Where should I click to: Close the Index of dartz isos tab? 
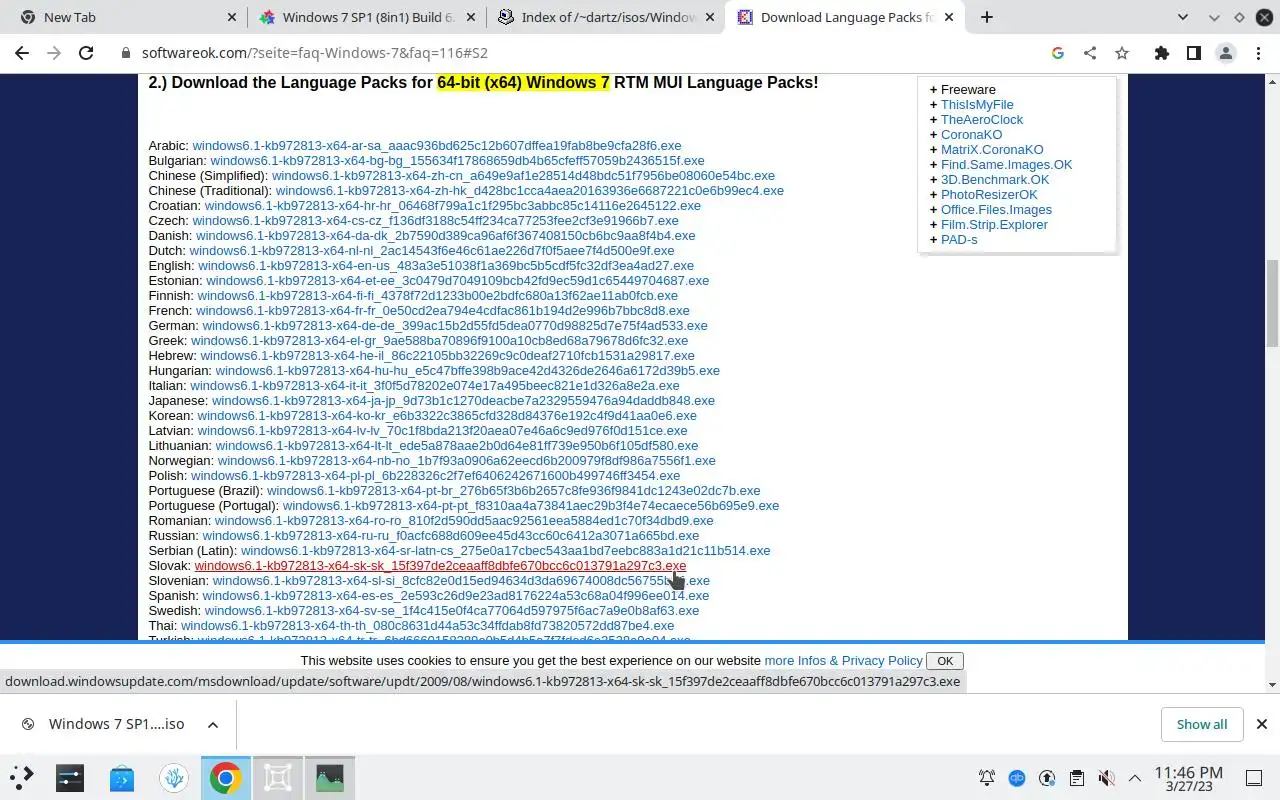pyautogui.click(x=710, y=17)
